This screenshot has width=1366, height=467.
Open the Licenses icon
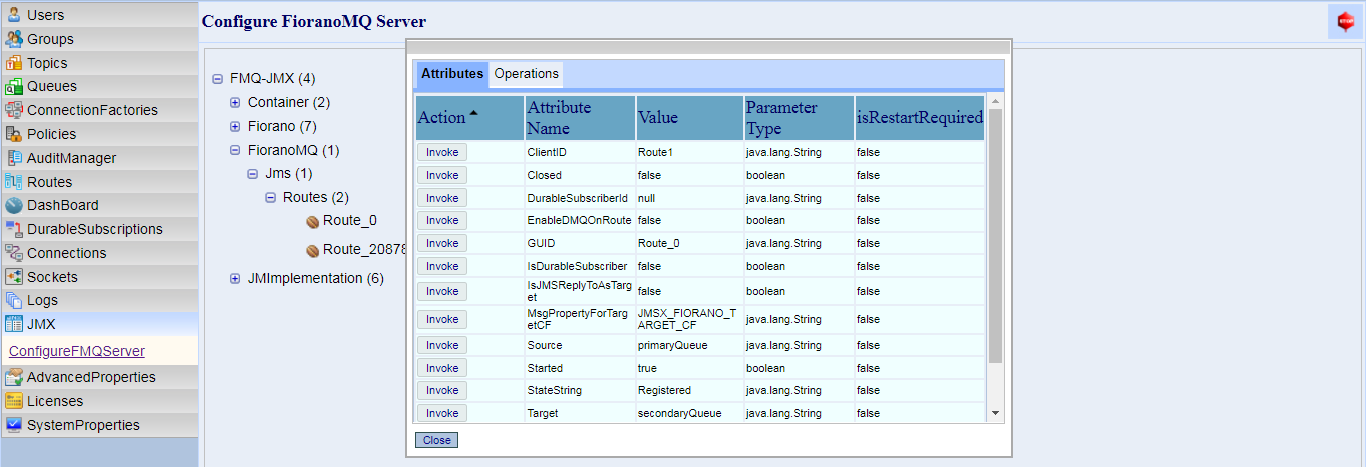(14, 401)
